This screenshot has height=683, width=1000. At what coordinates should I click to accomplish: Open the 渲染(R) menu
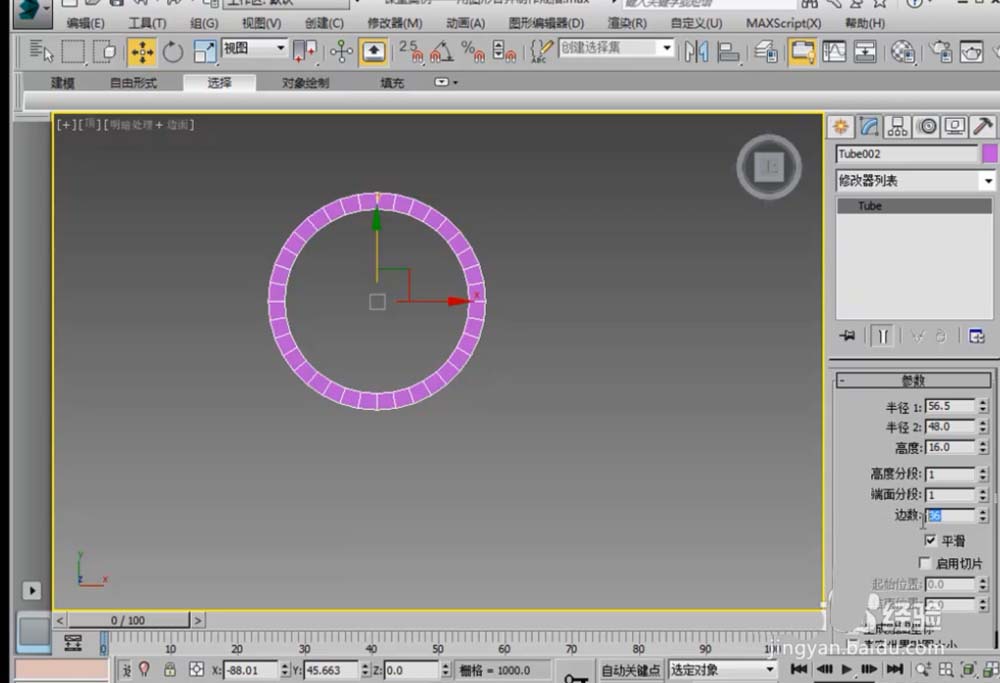pyautogui.click(x=627, y=23)
